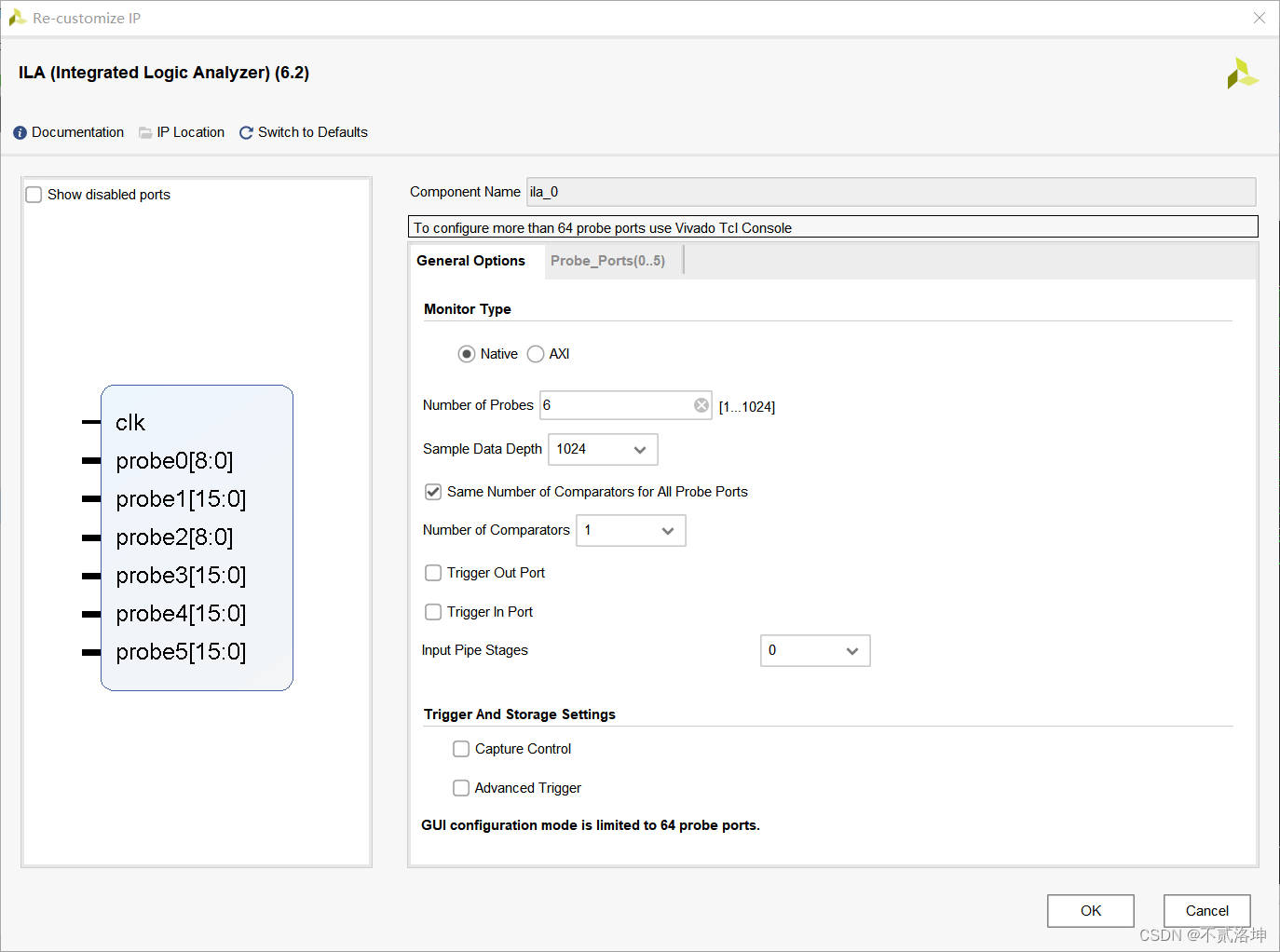Click the [1...1024] range label
The width and height of the screenshot is (1280, 952).
pyautogui.click(x=747, y=407)
